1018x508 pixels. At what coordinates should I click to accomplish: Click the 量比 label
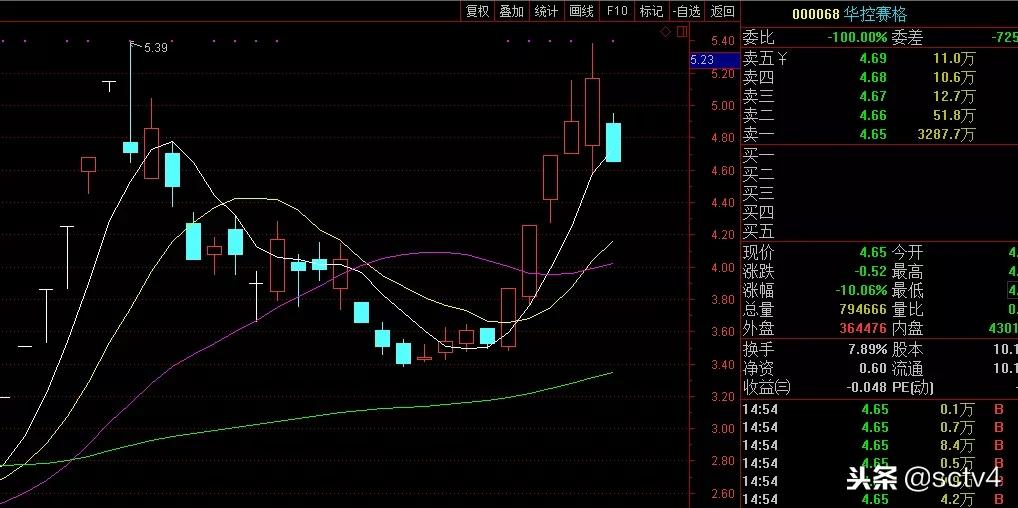907,309
